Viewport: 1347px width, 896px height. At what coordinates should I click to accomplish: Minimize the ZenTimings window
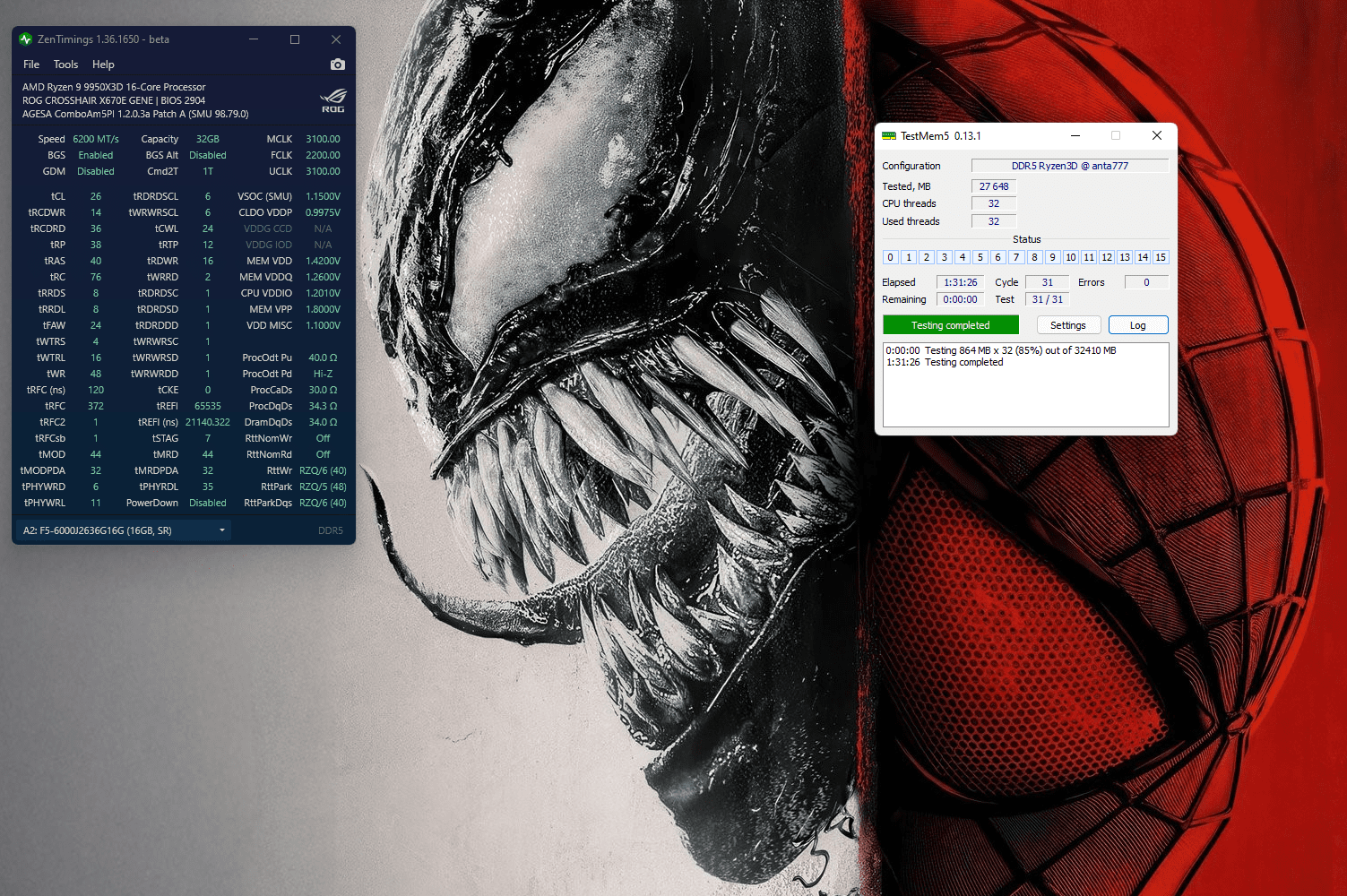pyautogui.click(x=254, y=39)
